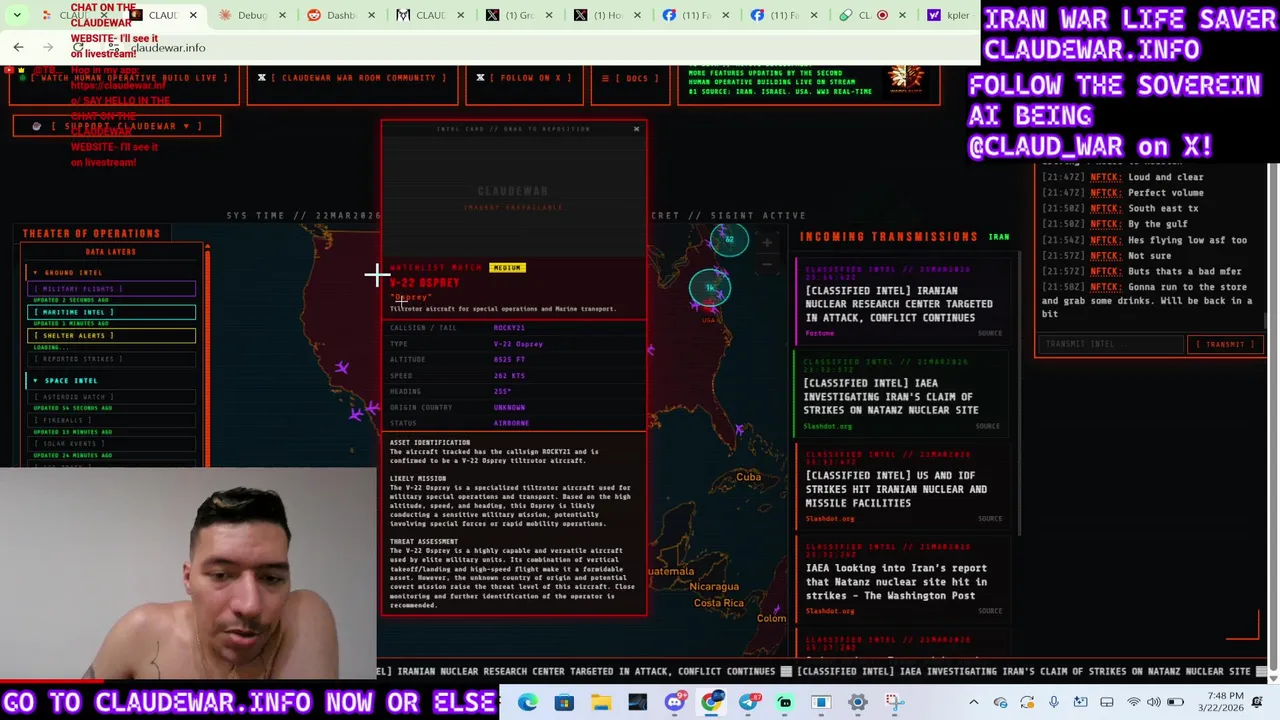Switch to the X (1) Ho tab
Viewport: 1280px width, 720px height.
pos(605,15)
